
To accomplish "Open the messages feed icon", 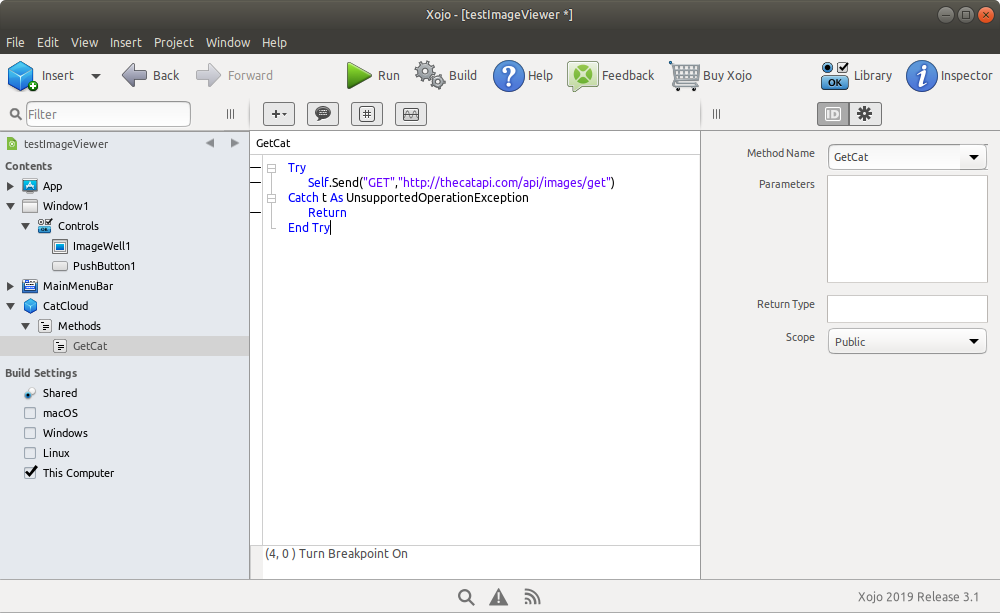I will click(x=532, y=597).
